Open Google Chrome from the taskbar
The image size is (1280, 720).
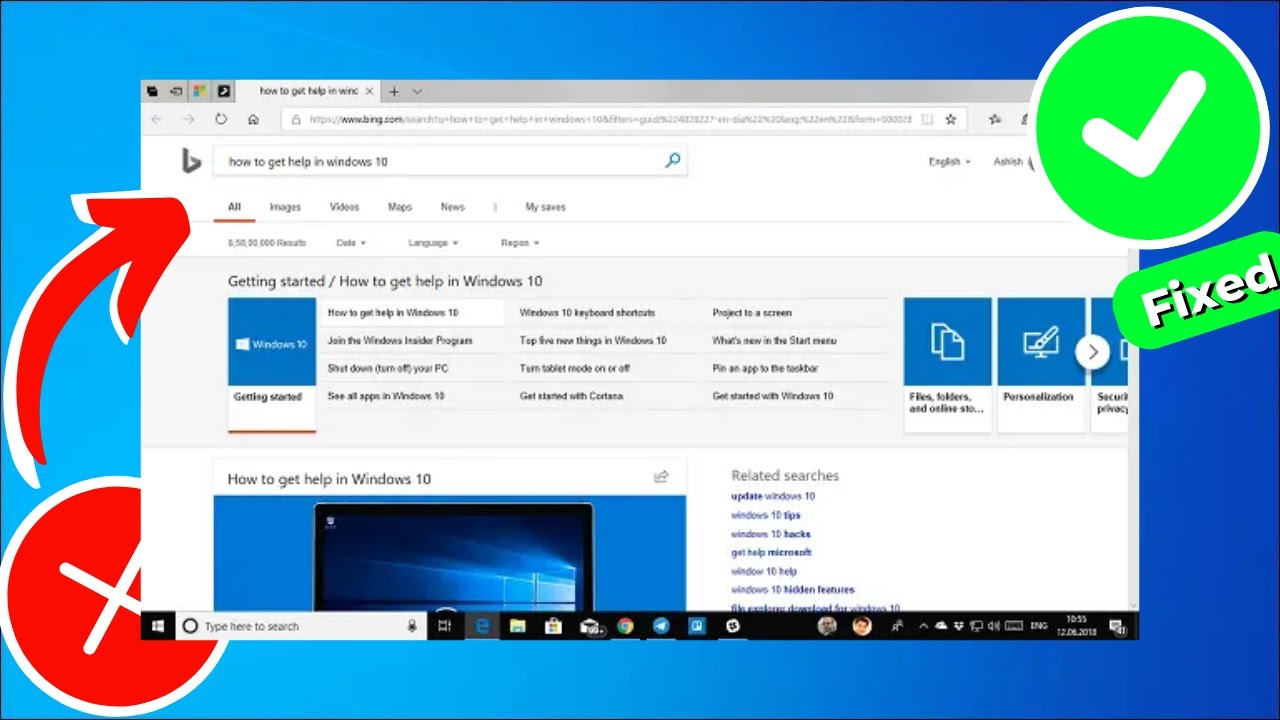[625, 626]
